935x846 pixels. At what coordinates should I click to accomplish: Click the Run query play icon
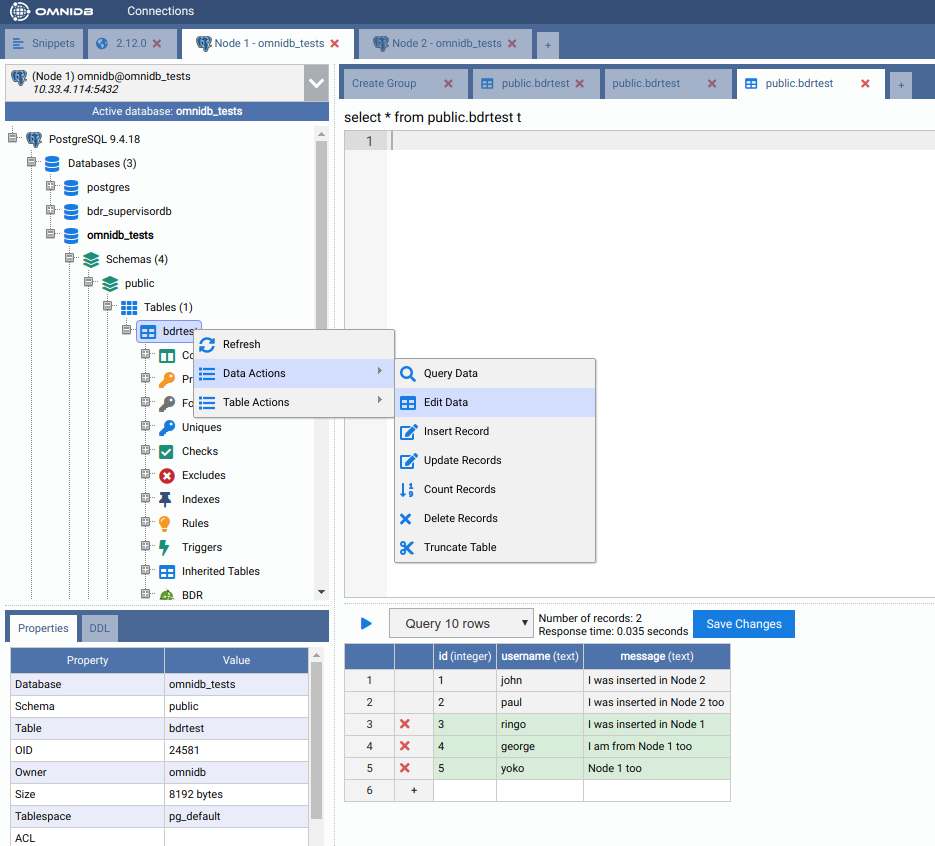click(366, 624)
